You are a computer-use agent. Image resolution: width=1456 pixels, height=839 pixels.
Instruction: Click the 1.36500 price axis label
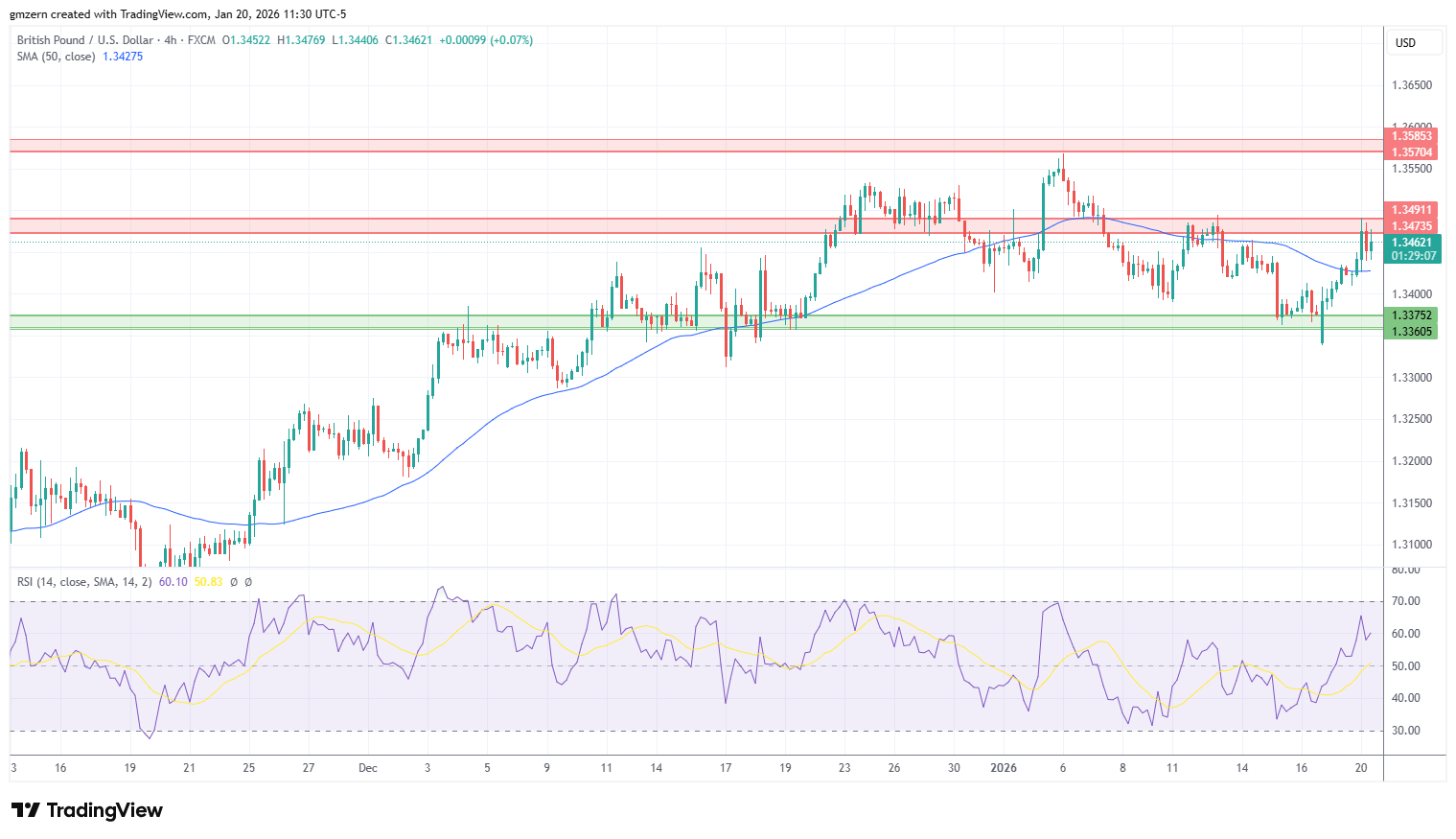point(1412,85)
